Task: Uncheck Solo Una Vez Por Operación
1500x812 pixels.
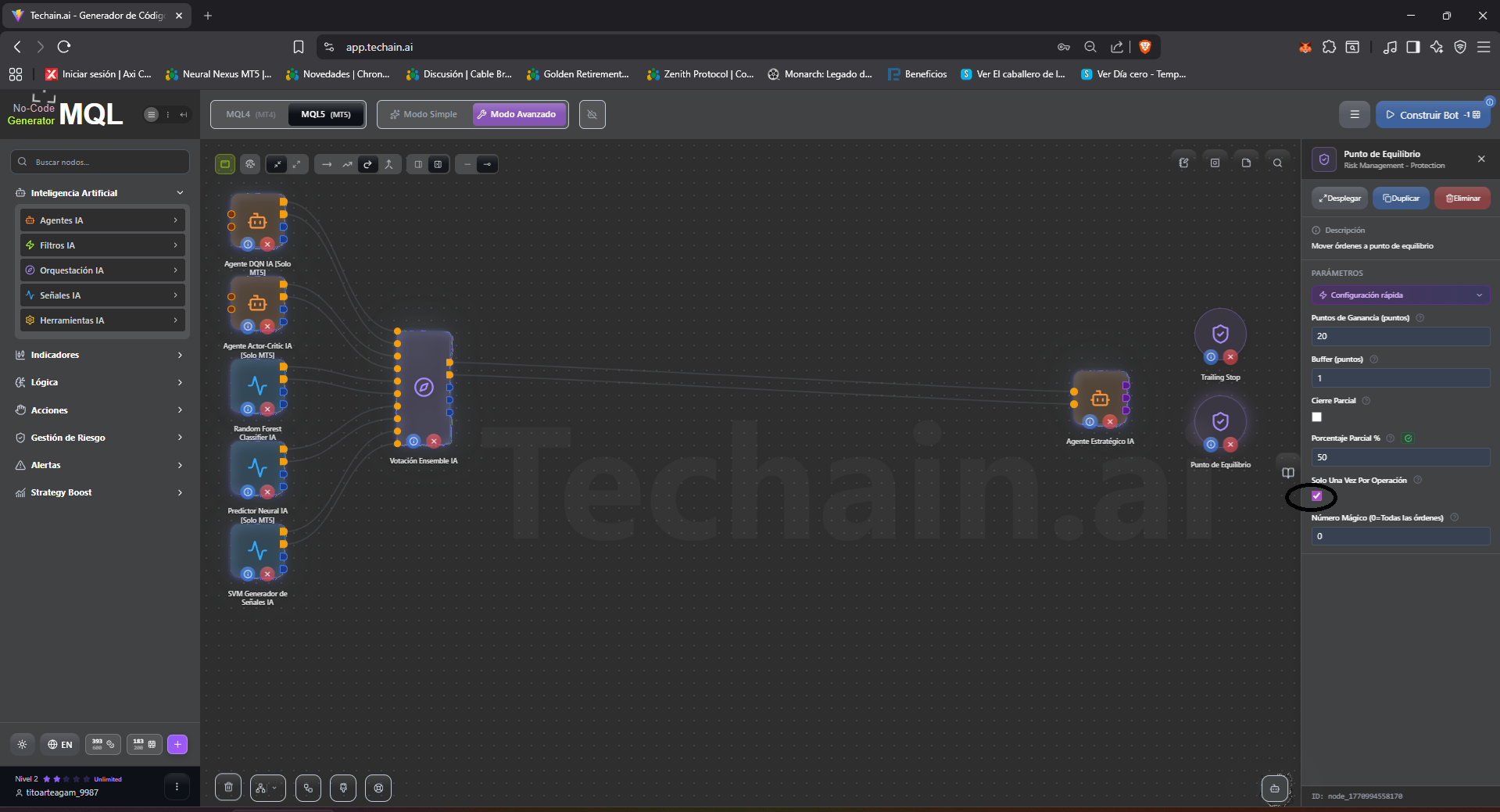Action: pyautogui.click(x=1317, y=496)
